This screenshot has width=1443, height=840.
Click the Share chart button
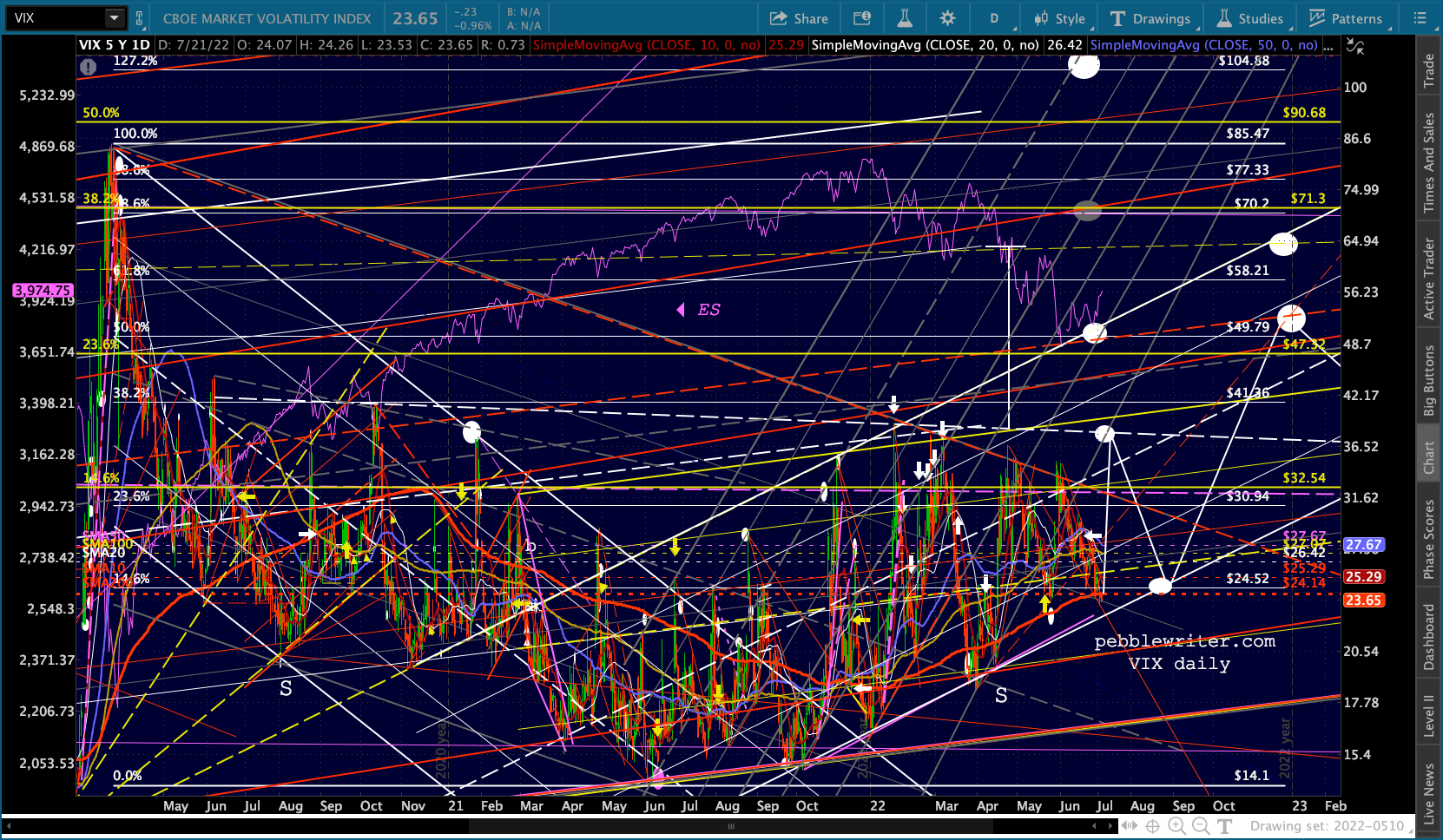pyautogui.click(x=799, y=18)
